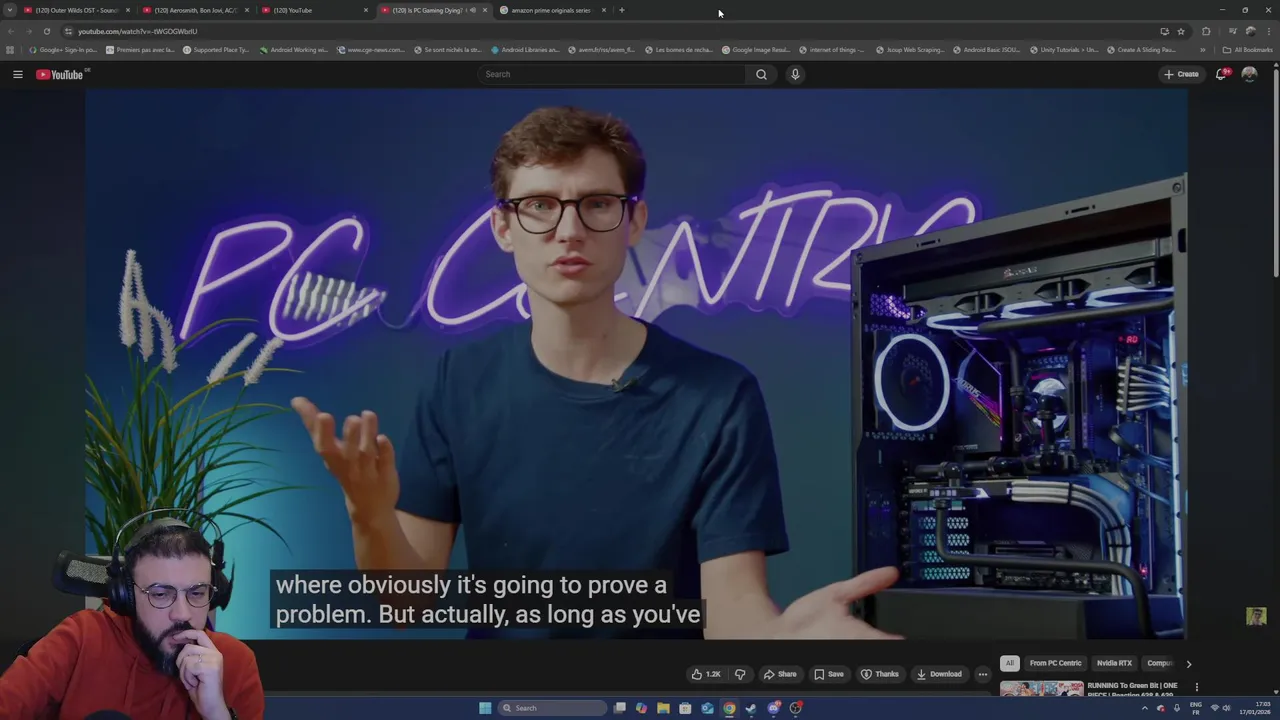This screenshot has height=720, width=1280.
Task: Select the All filter chip
Action: click(x=1009, y=663)
